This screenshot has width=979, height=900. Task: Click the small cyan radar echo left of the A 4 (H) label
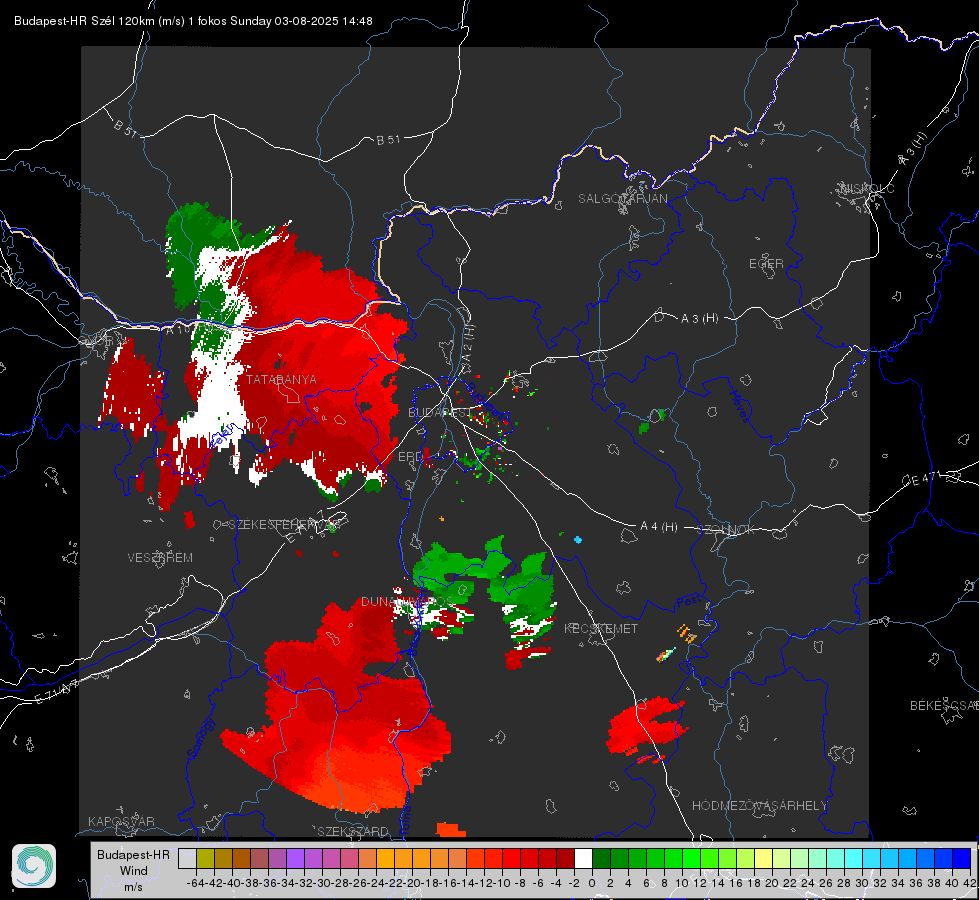coord(578,540)
